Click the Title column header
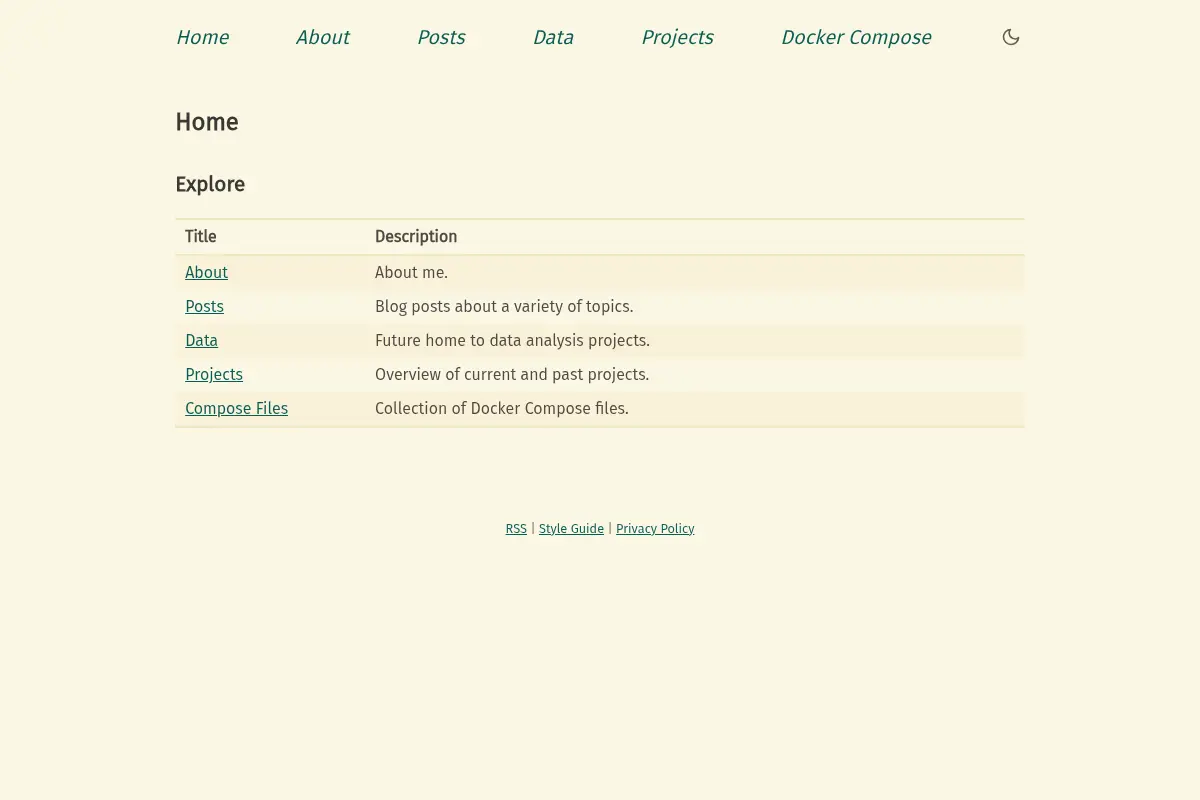Screen dimensions: 1200x800 coord(201,236)
